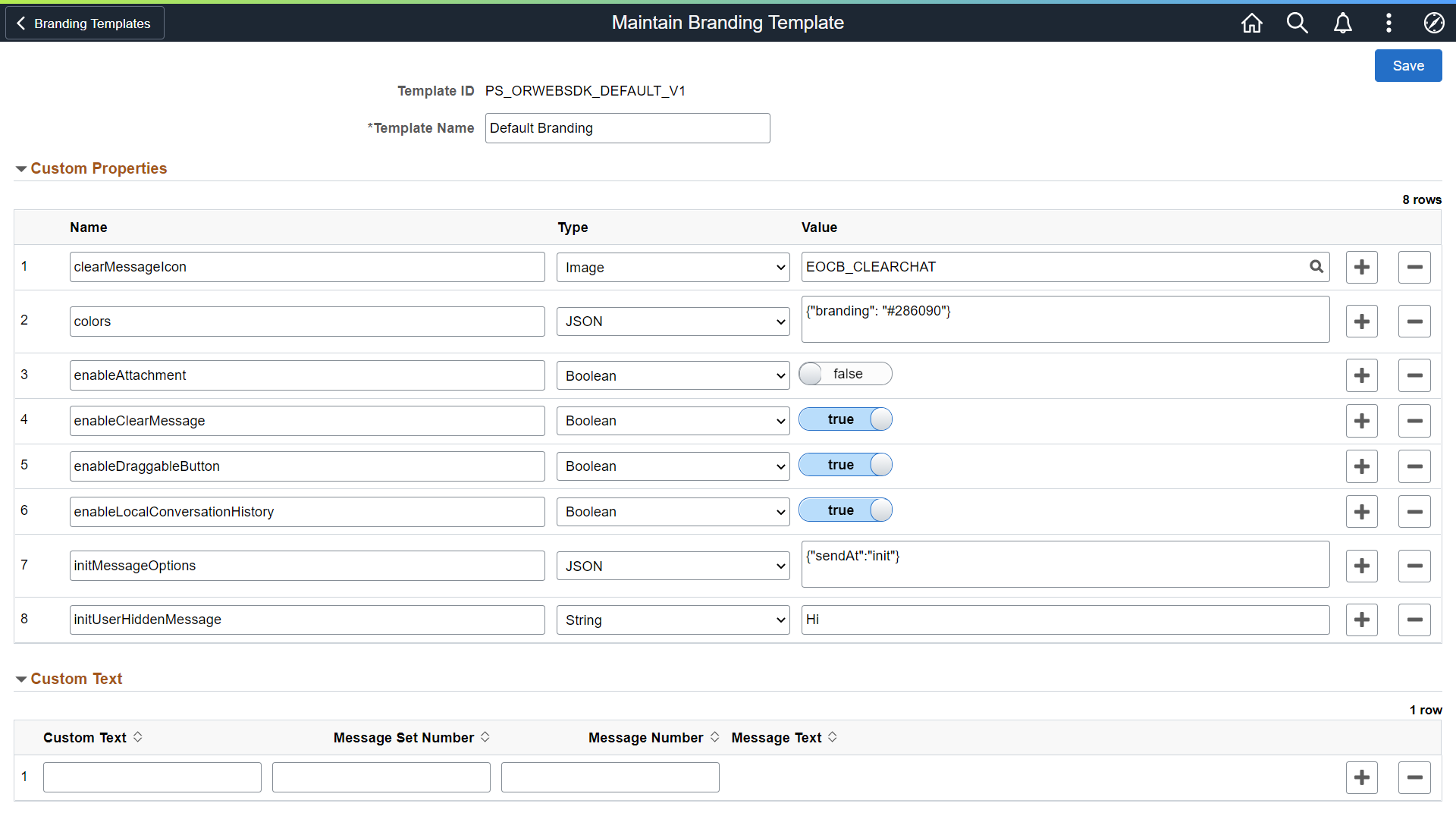Remove the Custom Text row

click(x=1414, y=777)
